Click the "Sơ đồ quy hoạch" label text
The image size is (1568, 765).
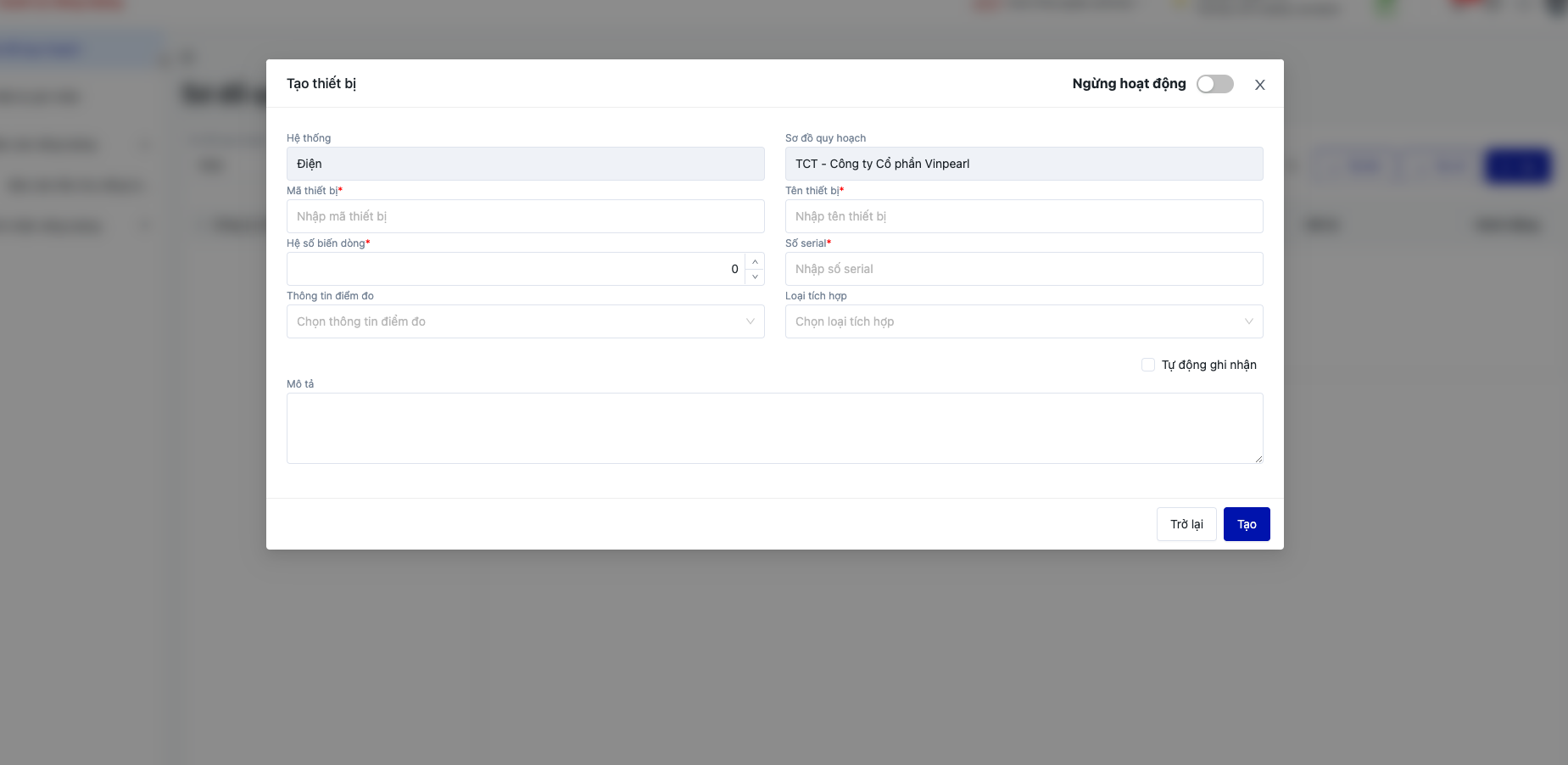click(x=826, y=138)
